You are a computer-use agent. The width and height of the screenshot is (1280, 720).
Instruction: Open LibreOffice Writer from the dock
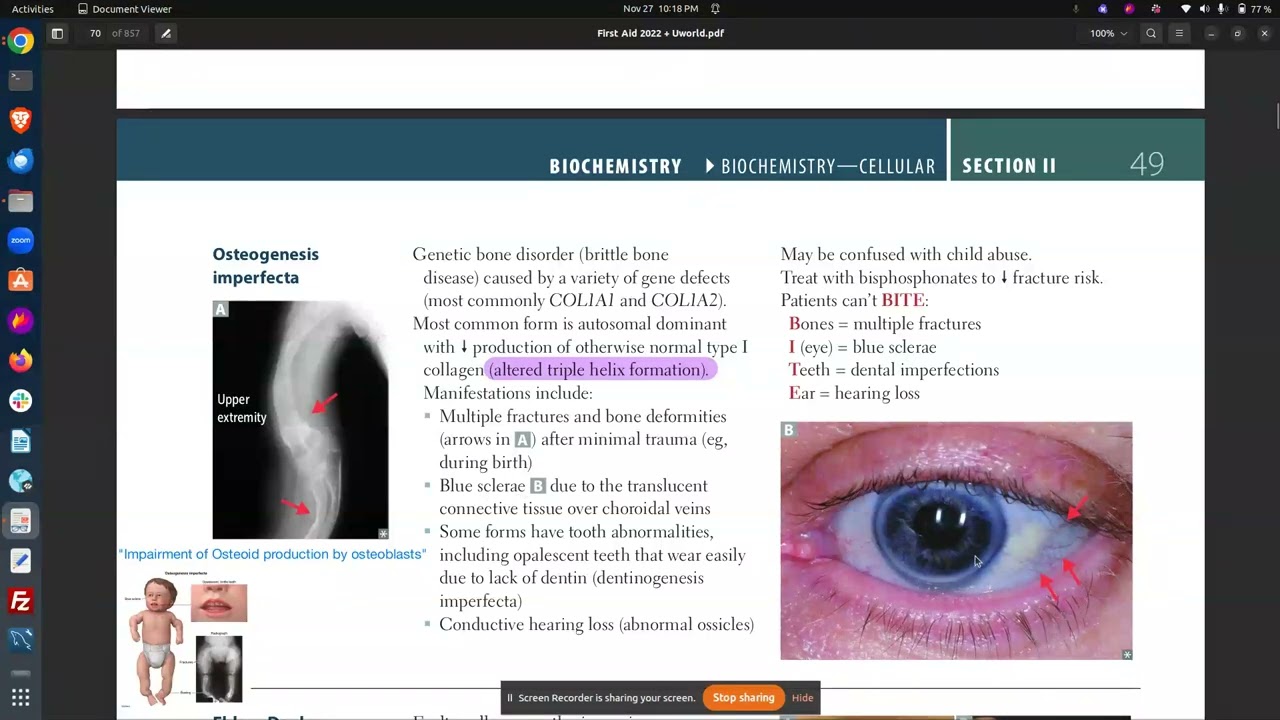coord(20,440)
